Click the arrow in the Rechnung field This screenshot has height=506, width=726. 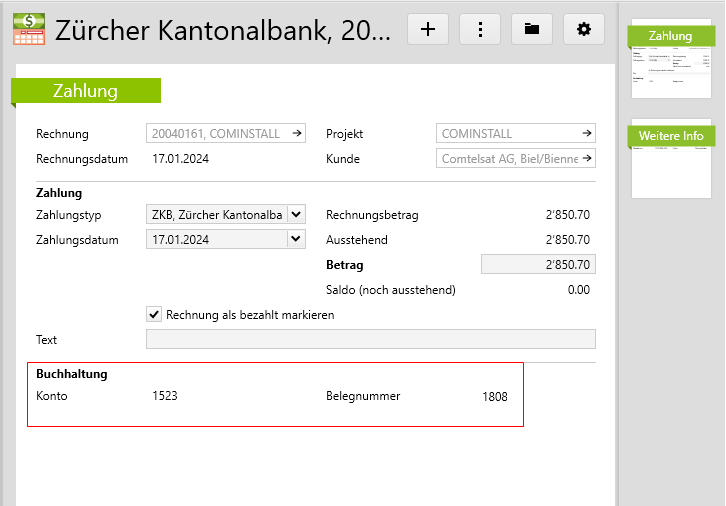pyautogui.click(x=296, y=133)
